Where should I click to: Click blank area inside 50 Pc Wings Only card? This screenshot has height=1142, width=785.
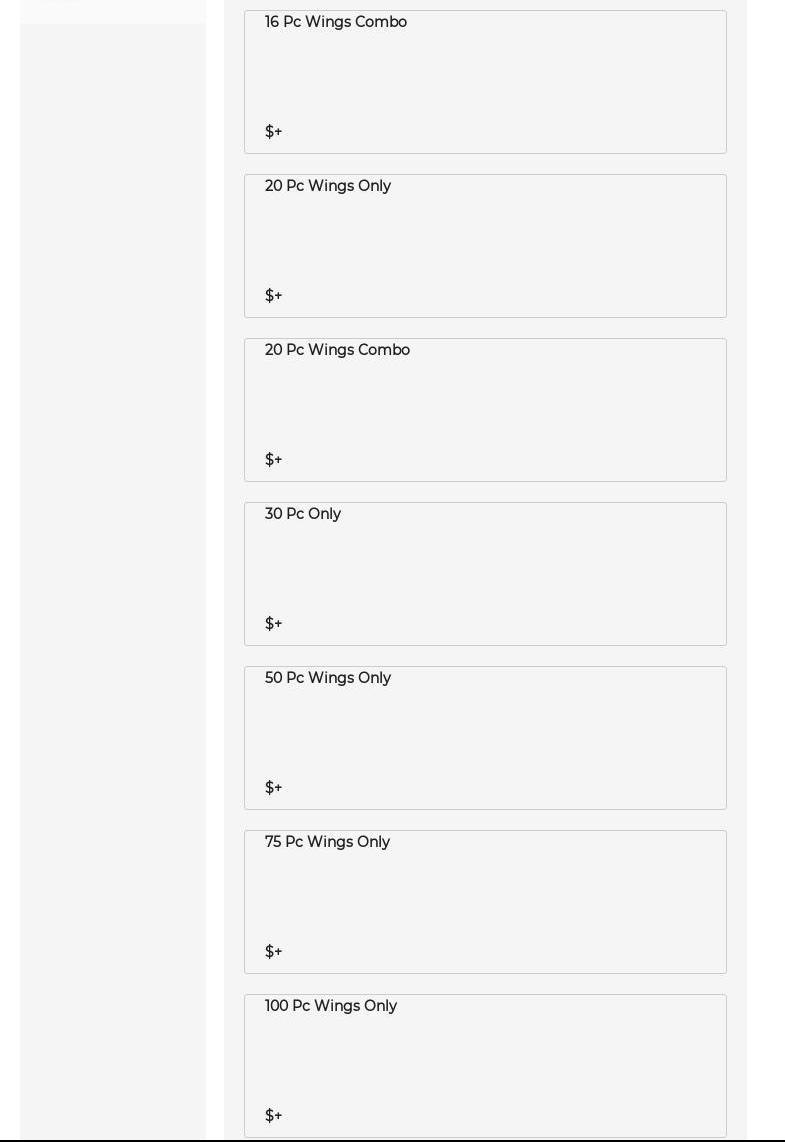tap(485, 736)
